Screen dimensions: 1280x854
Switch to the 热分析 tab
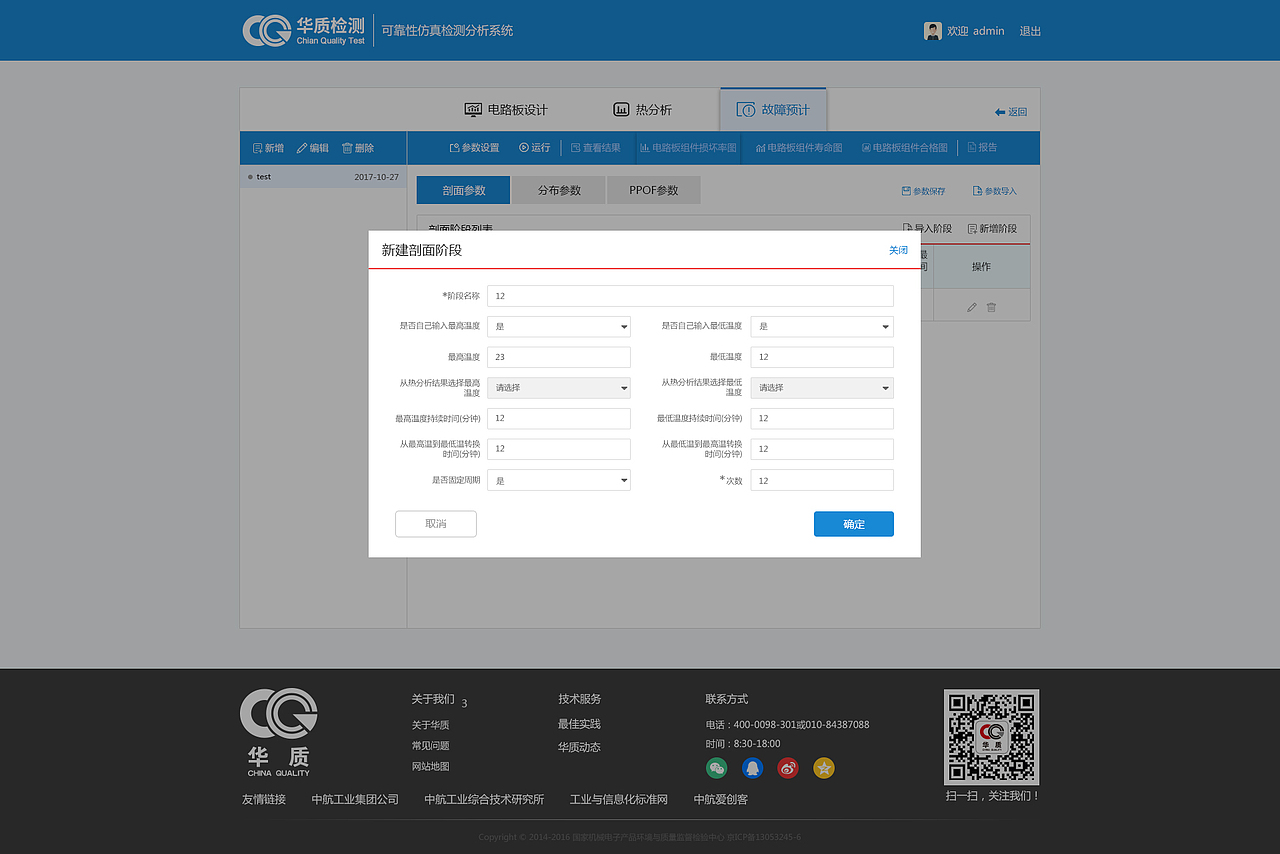642,110
